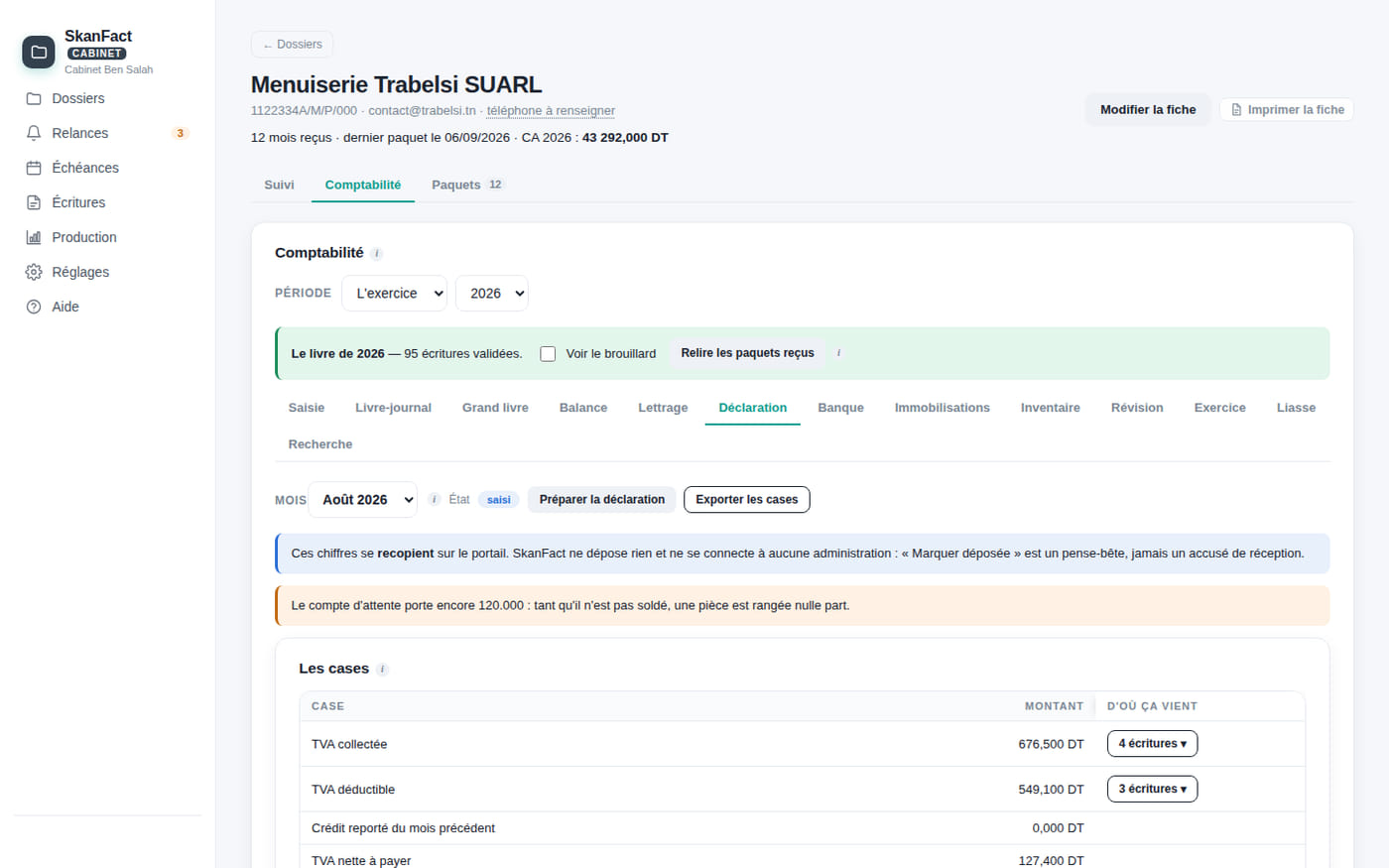Click the saisi status badge
The image size is (1389, 868).
coord(499,500)
